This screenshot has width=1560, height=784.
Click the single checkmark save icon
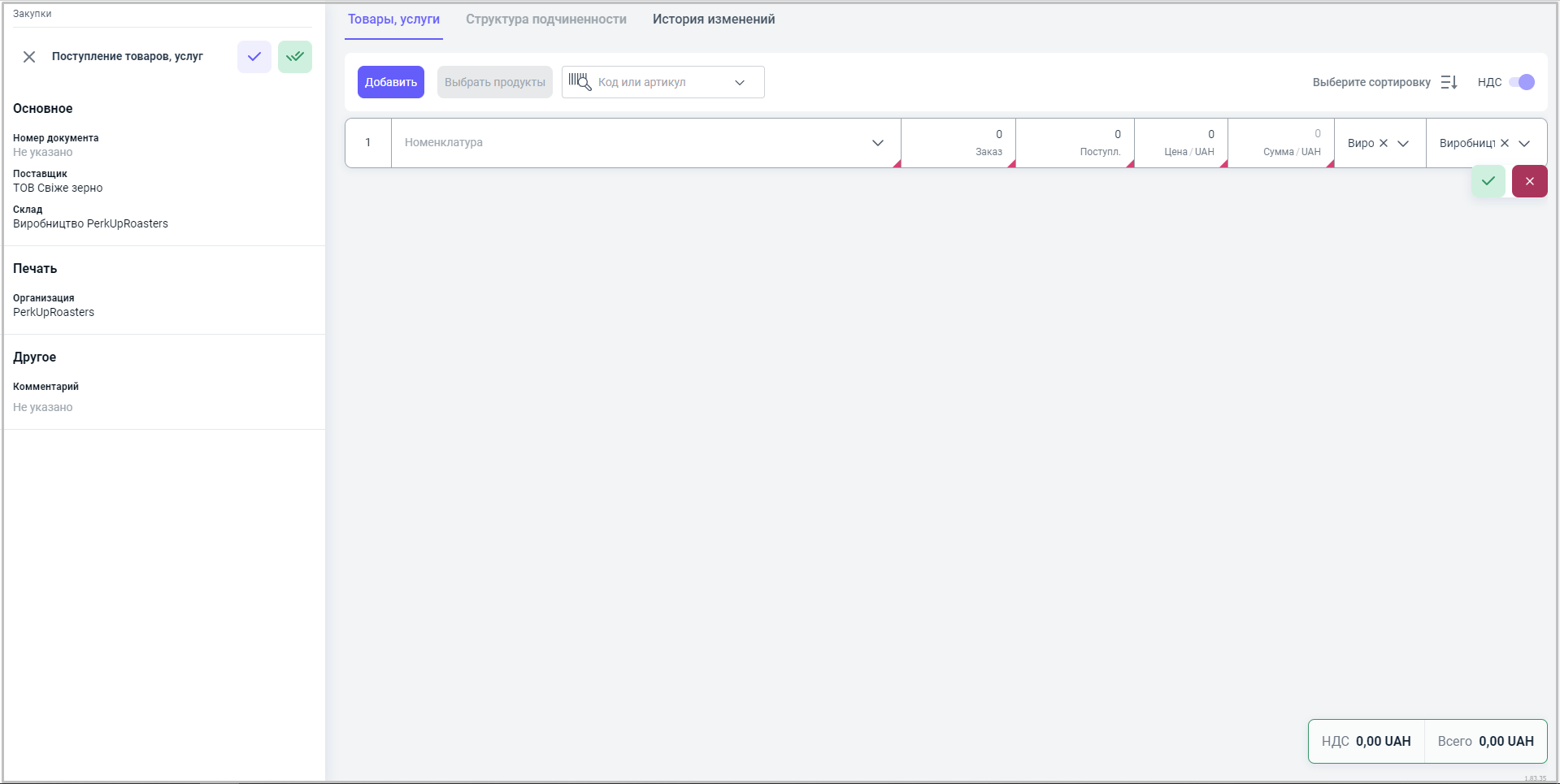click(x=254, y=57)
